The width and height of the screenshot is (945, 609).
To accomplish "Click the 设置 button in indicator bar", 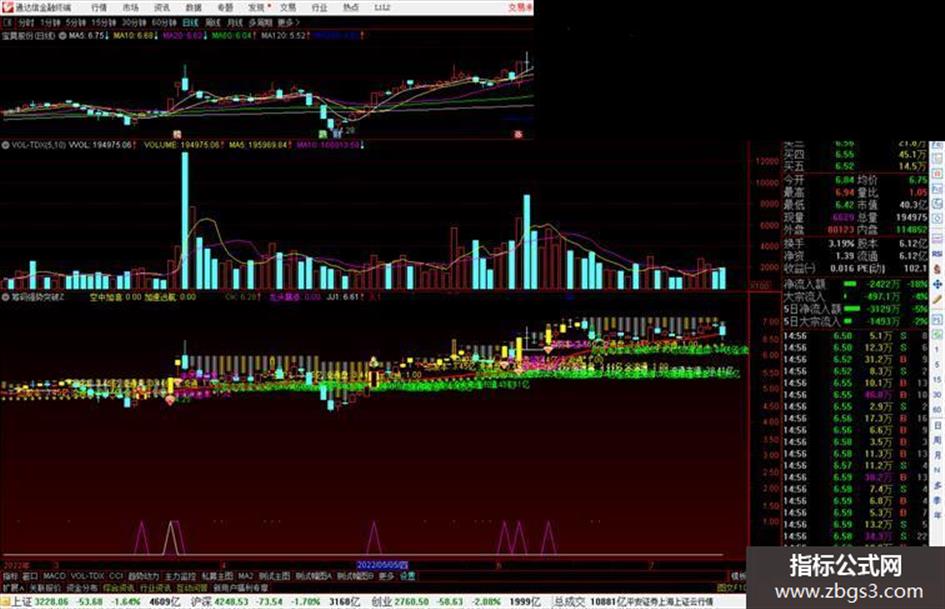I will click(x=408, y=576).
